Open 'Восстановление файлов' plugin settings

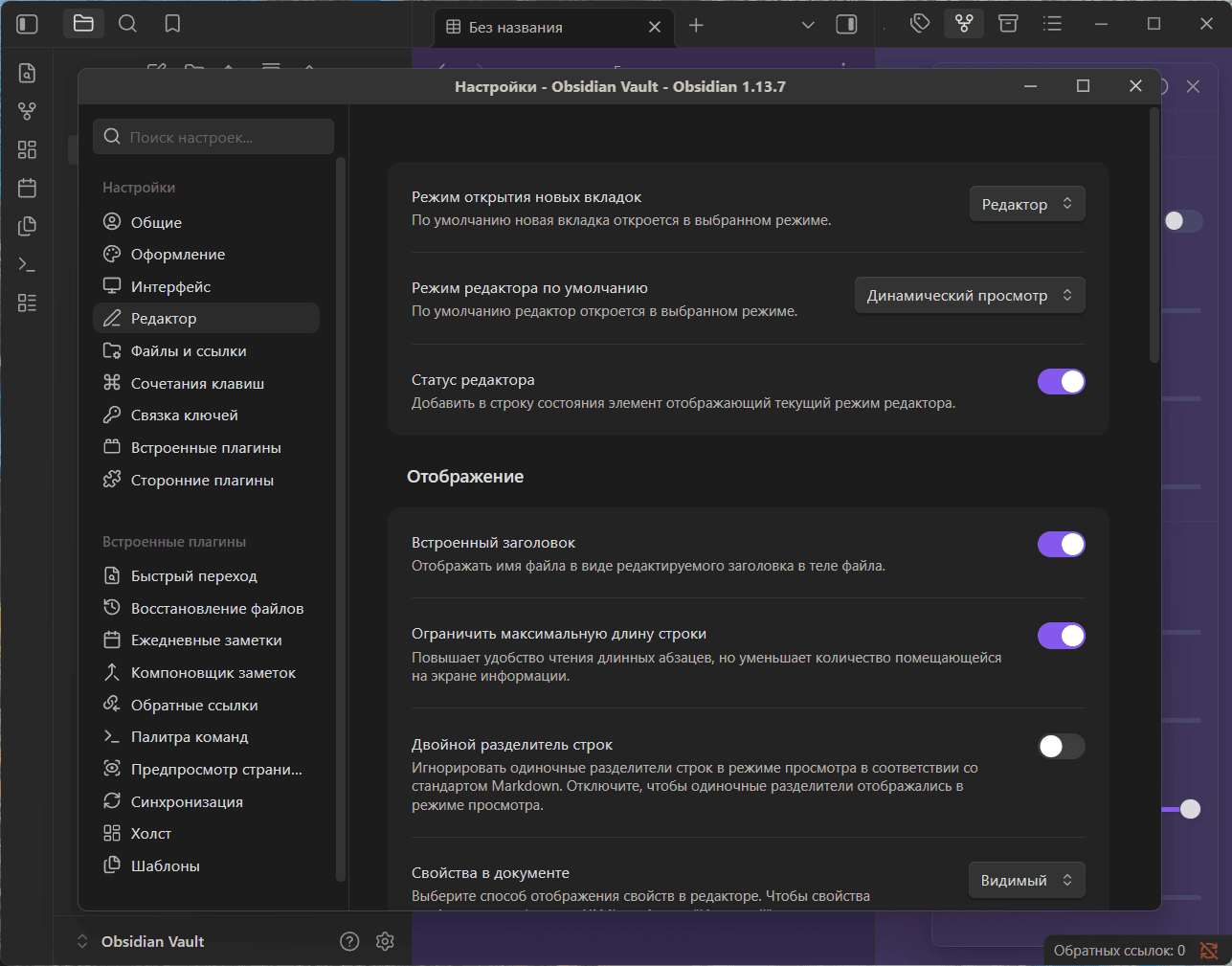click(x=207, y=608)
